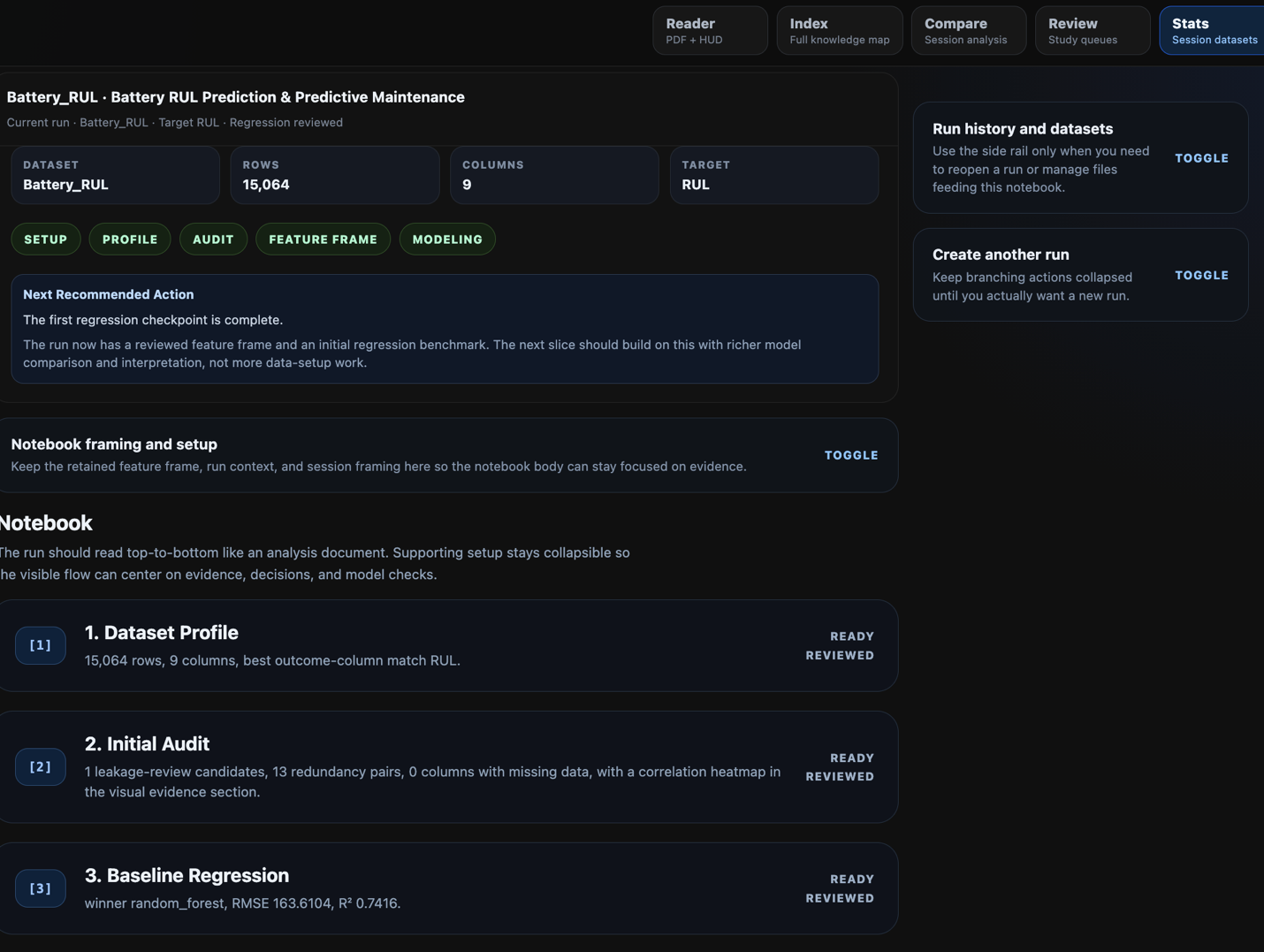
Task: Click the Rows 15,064 summary card
Action: tap(335, 175)
